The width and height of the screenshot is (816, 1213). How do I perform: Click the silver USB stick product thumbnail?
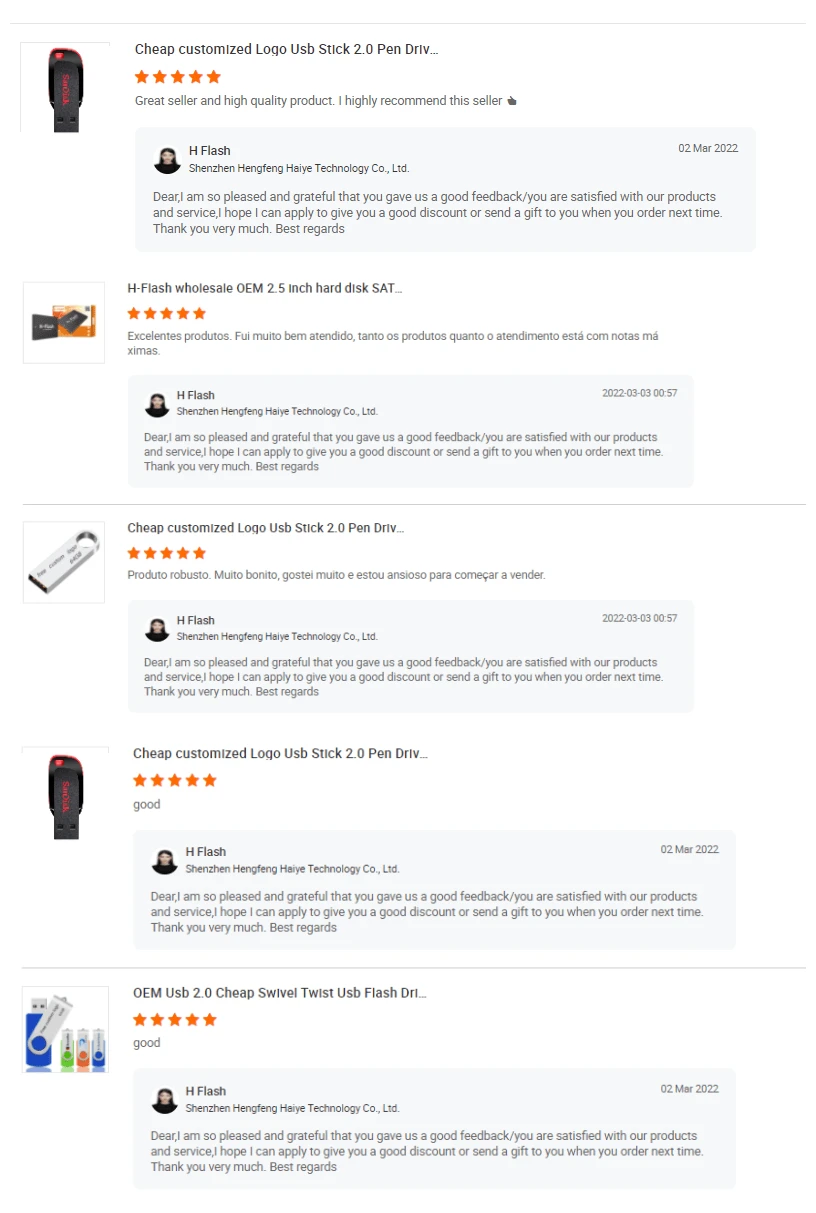[64, 562]
